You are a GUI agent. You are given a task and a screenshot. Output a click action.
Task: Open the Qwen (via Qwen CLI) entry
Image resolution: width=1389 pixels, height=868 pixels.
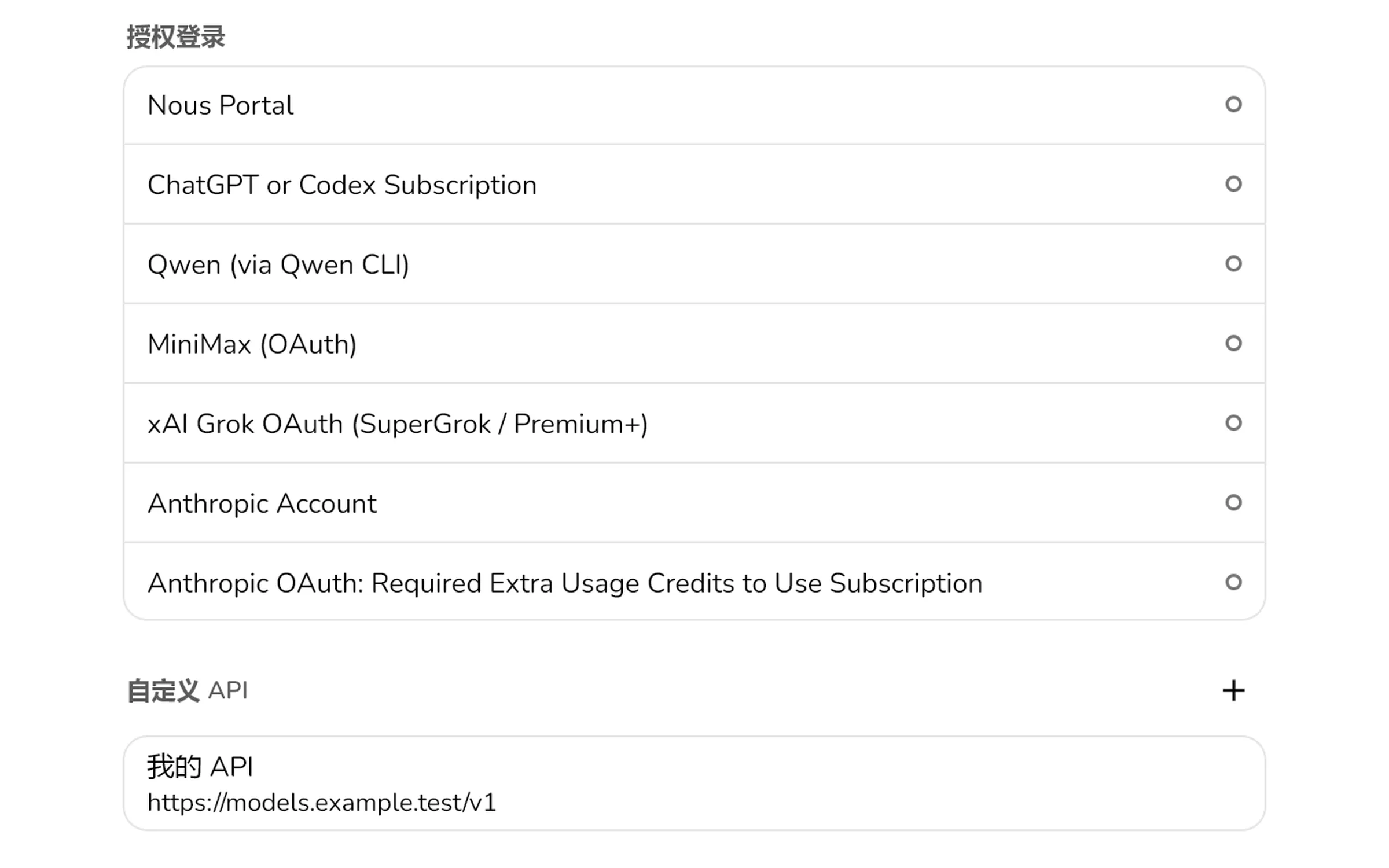click(x=694, y=264)
